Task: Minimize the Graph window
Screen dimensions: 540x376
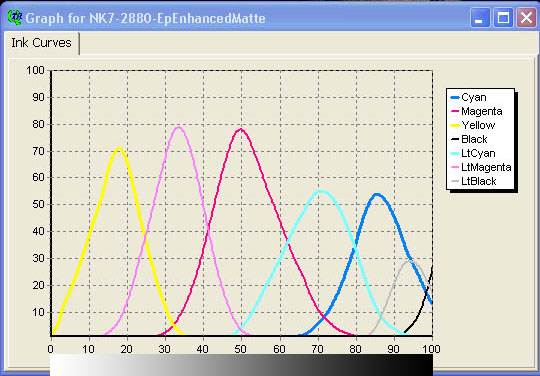Action: pos(480,17)
